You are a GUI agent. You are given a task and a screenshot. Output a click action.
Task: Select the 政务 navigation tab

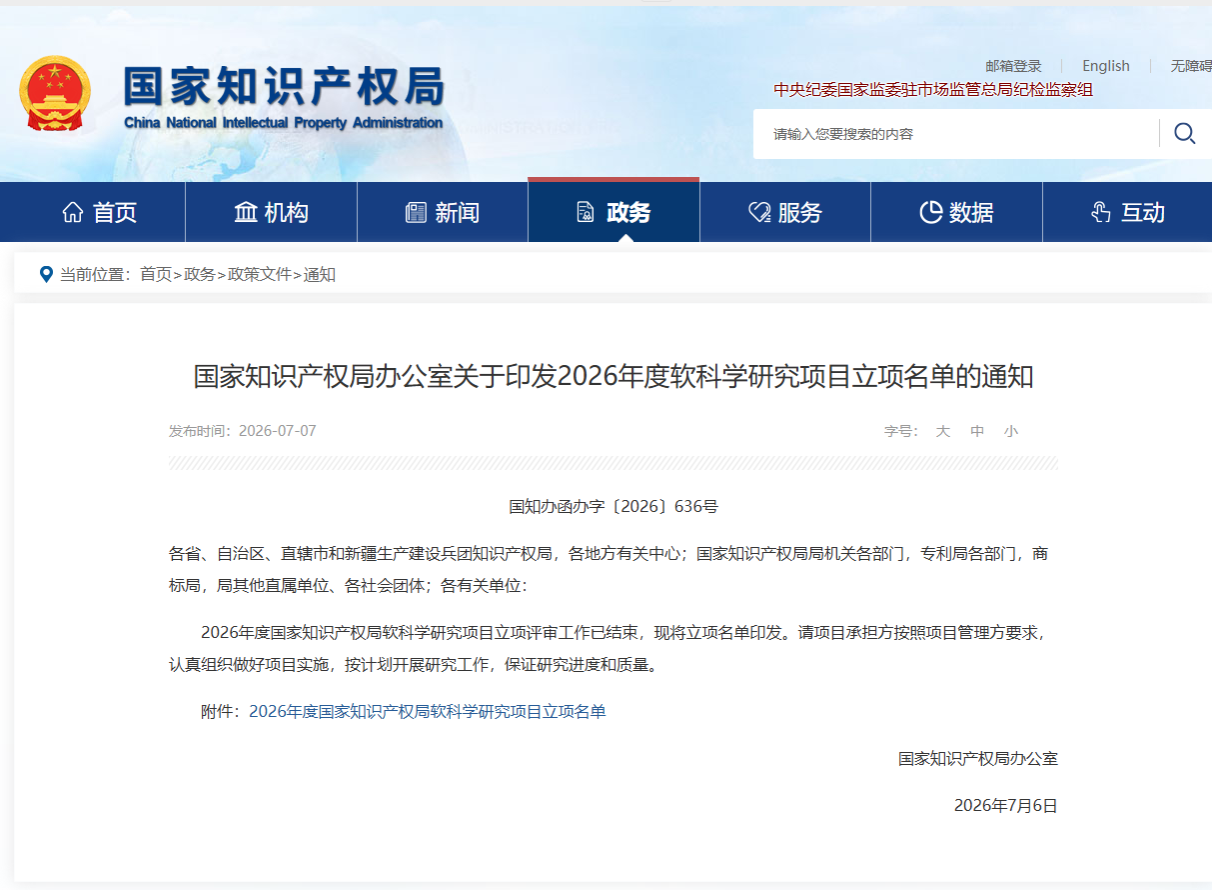614,212
